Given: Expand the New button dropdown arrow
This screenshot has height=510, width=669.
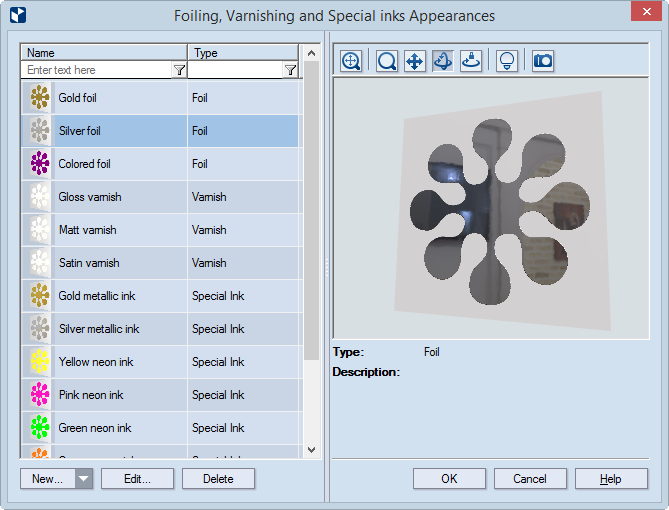Looking at the screenshot, I should tap(83, 479).
